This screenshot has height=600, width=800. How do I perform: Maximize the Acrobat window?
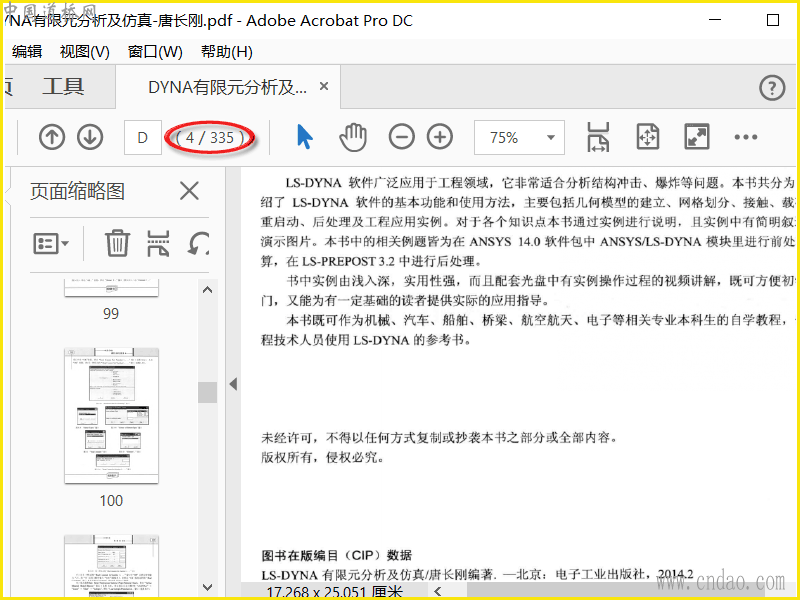click(x=773, y=20)
